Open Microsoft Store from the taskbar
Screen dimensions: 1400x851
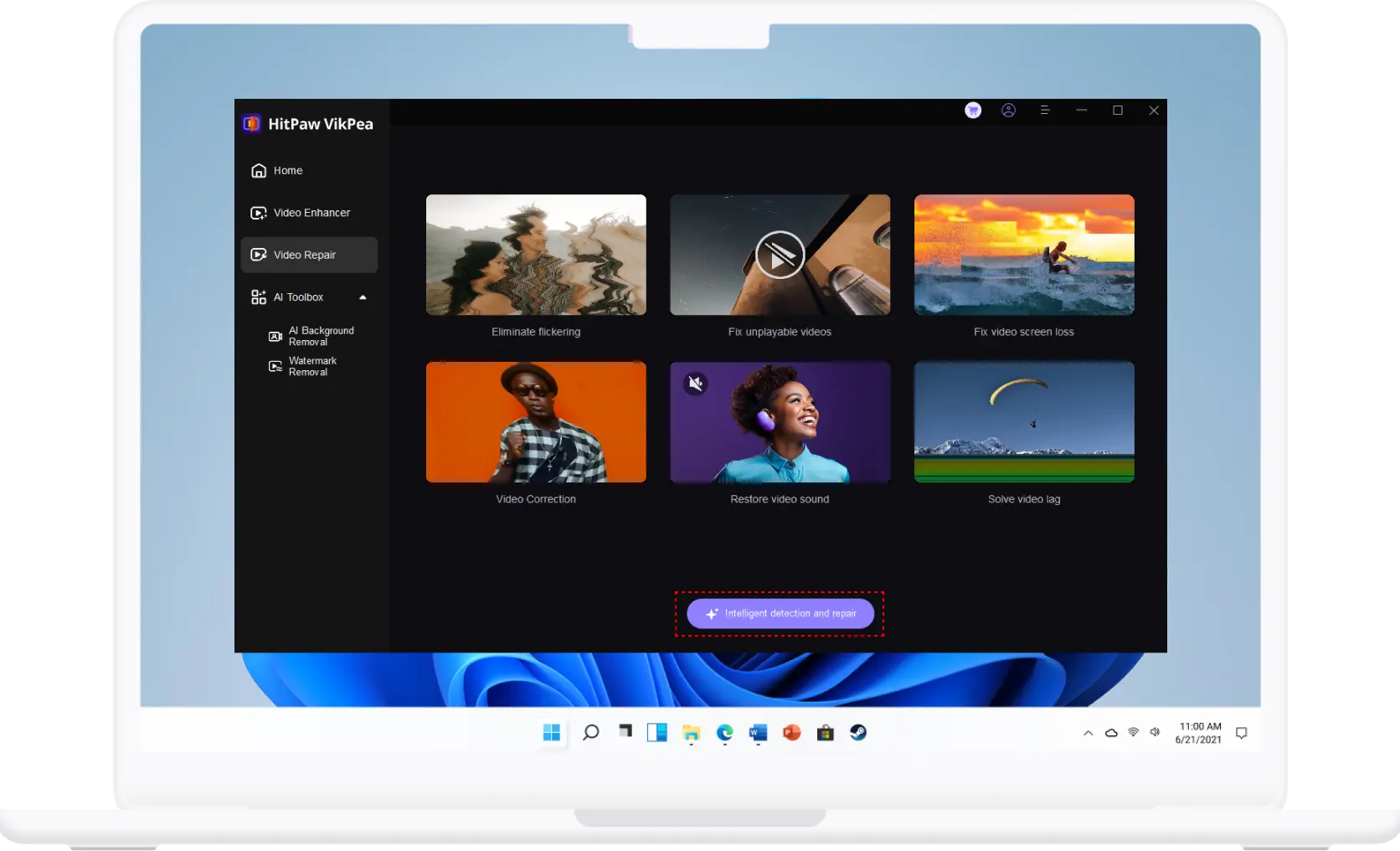point(826,733)
